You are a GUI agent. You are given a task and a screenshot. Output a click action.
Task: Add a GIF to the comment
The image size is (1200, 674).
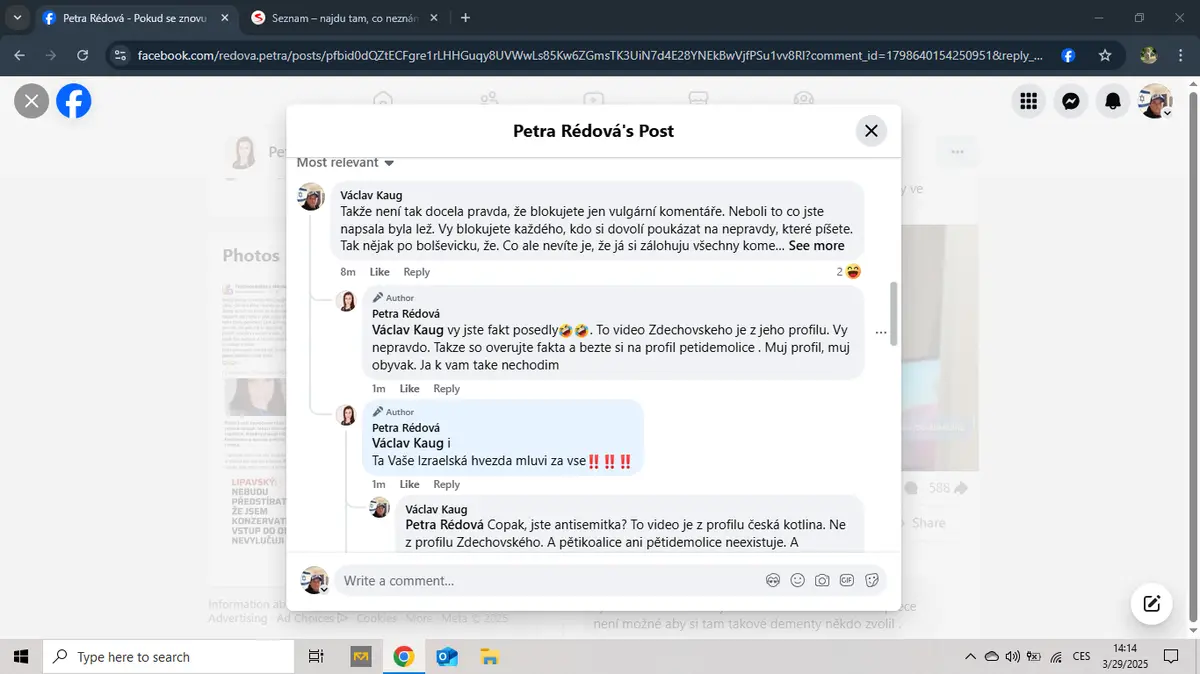847,580
